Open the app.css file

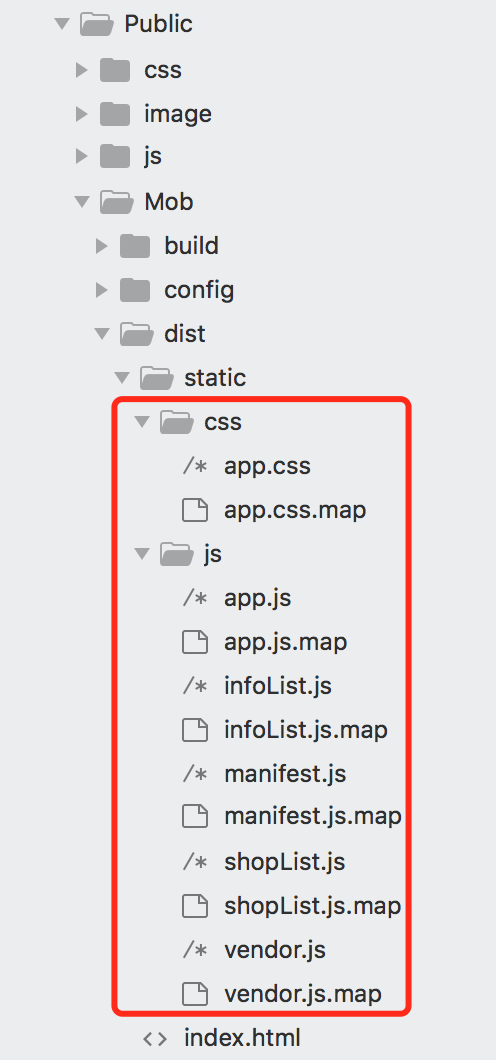[x=268, y=466]
